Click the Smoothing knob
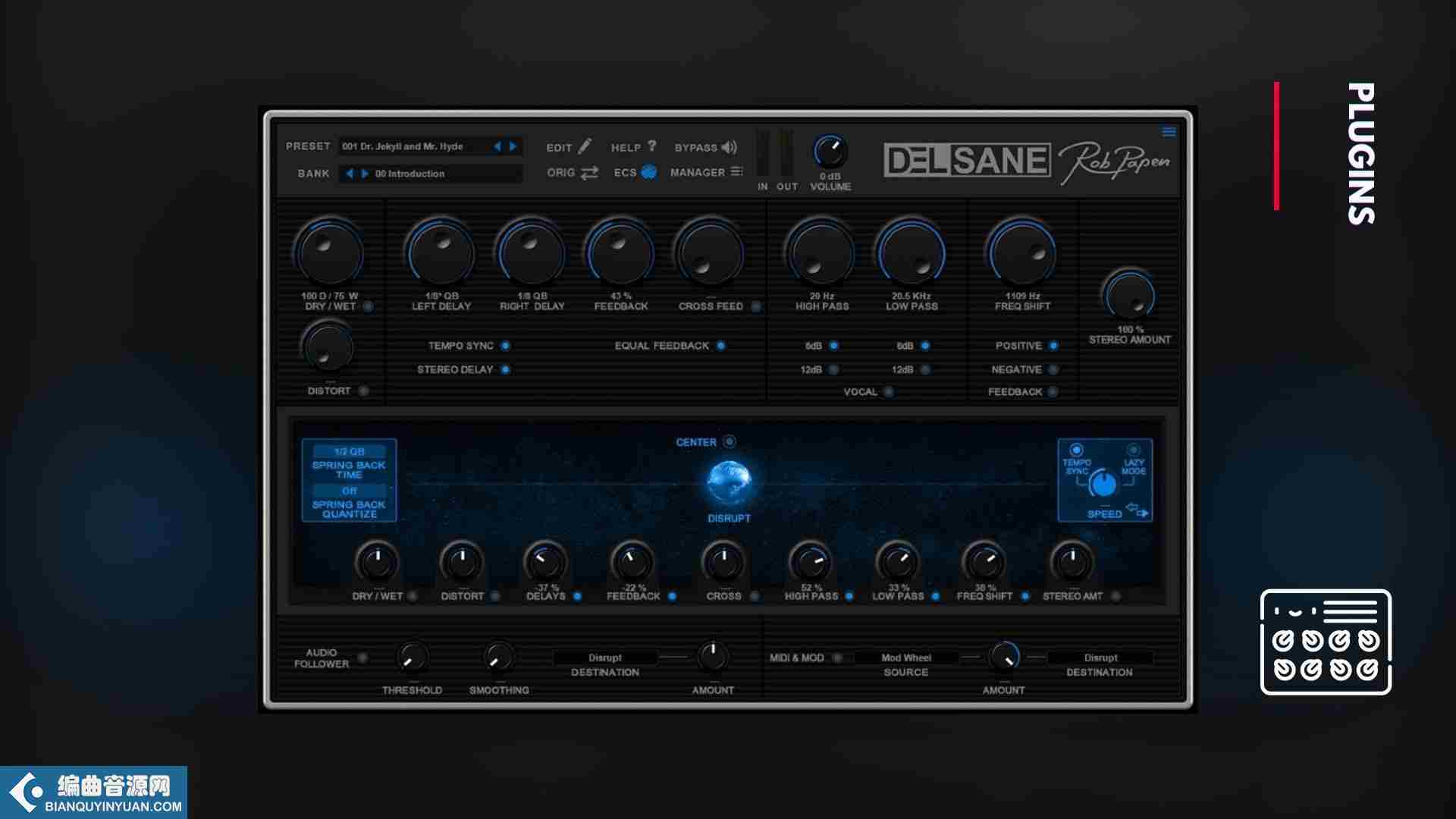The width and height of the screenshot is (1456, 819). [498, 657]
